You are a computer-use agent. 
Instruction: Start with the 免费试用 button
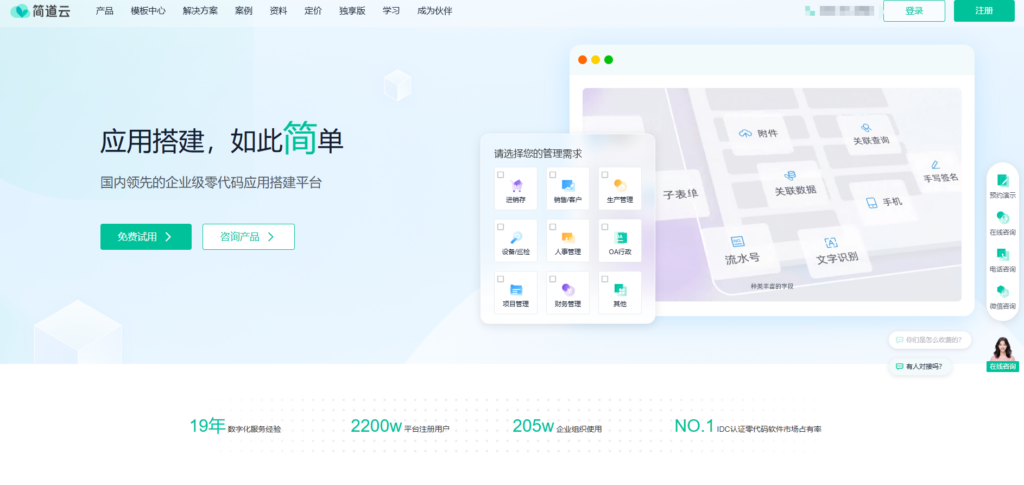(146, 237)
